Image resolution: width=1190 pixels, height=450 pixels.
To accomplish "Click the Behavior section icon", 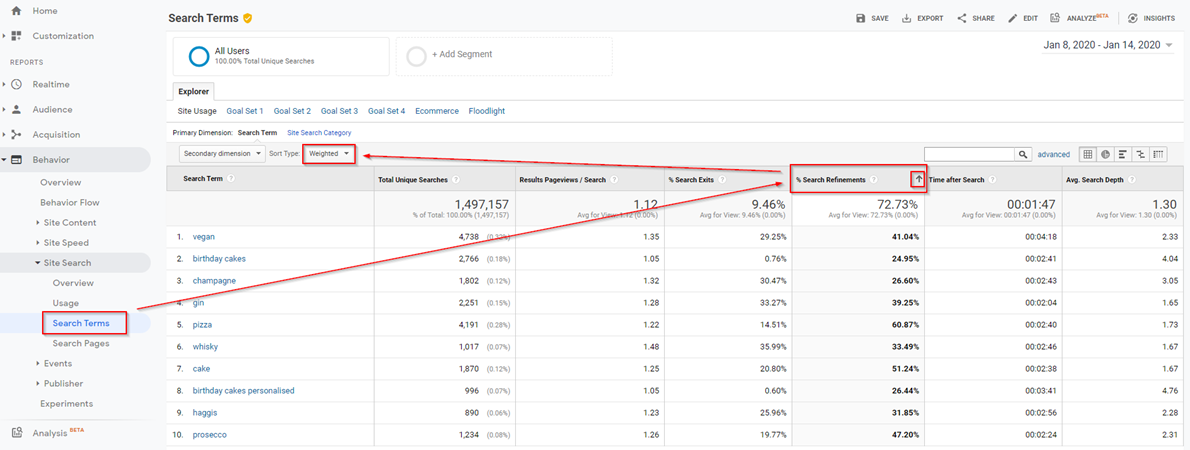I will click(x=17, y=160).
